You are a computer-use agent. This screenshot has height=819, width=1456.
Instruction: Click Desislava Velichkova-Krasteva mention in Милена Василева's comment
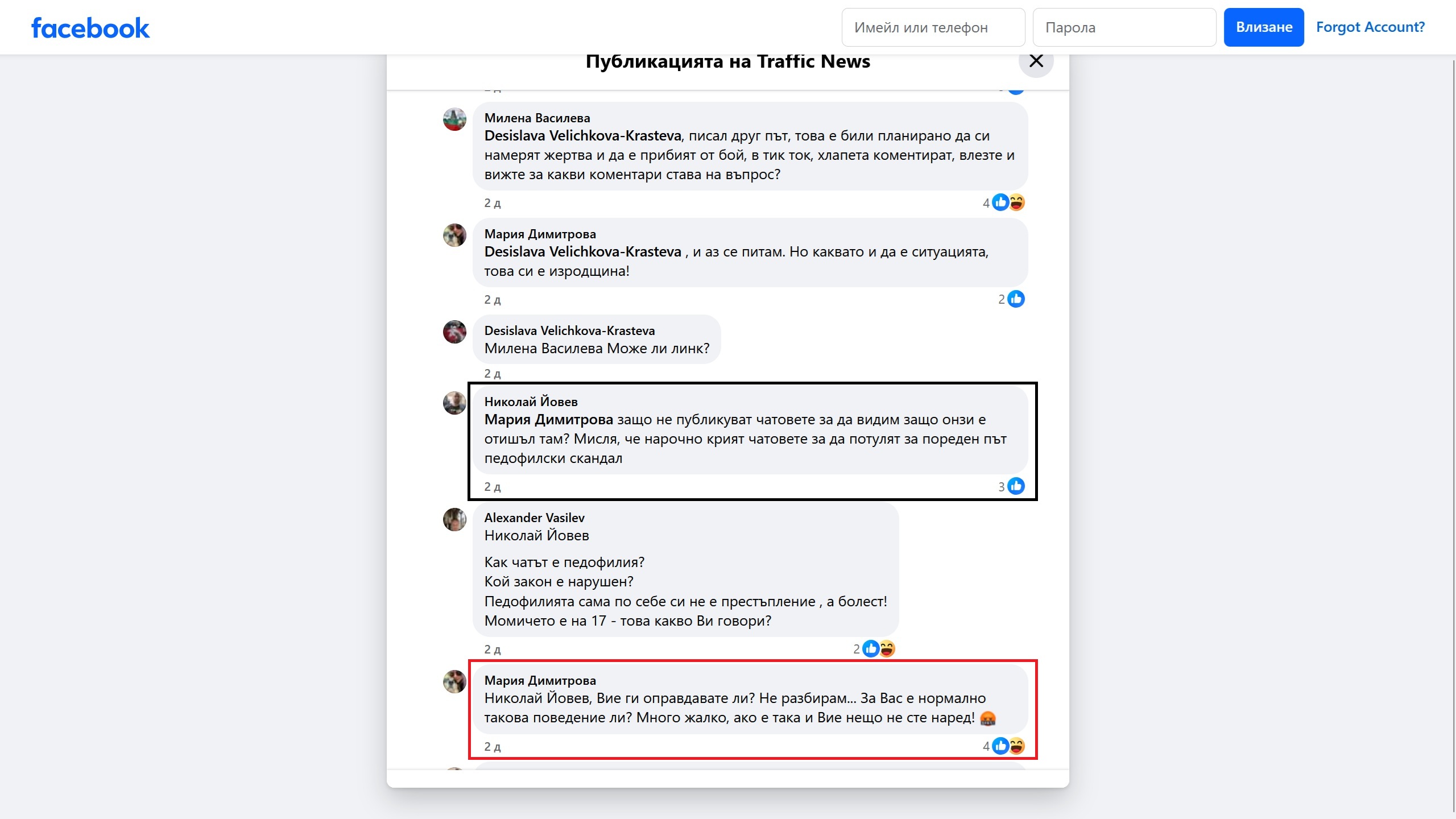583,136
